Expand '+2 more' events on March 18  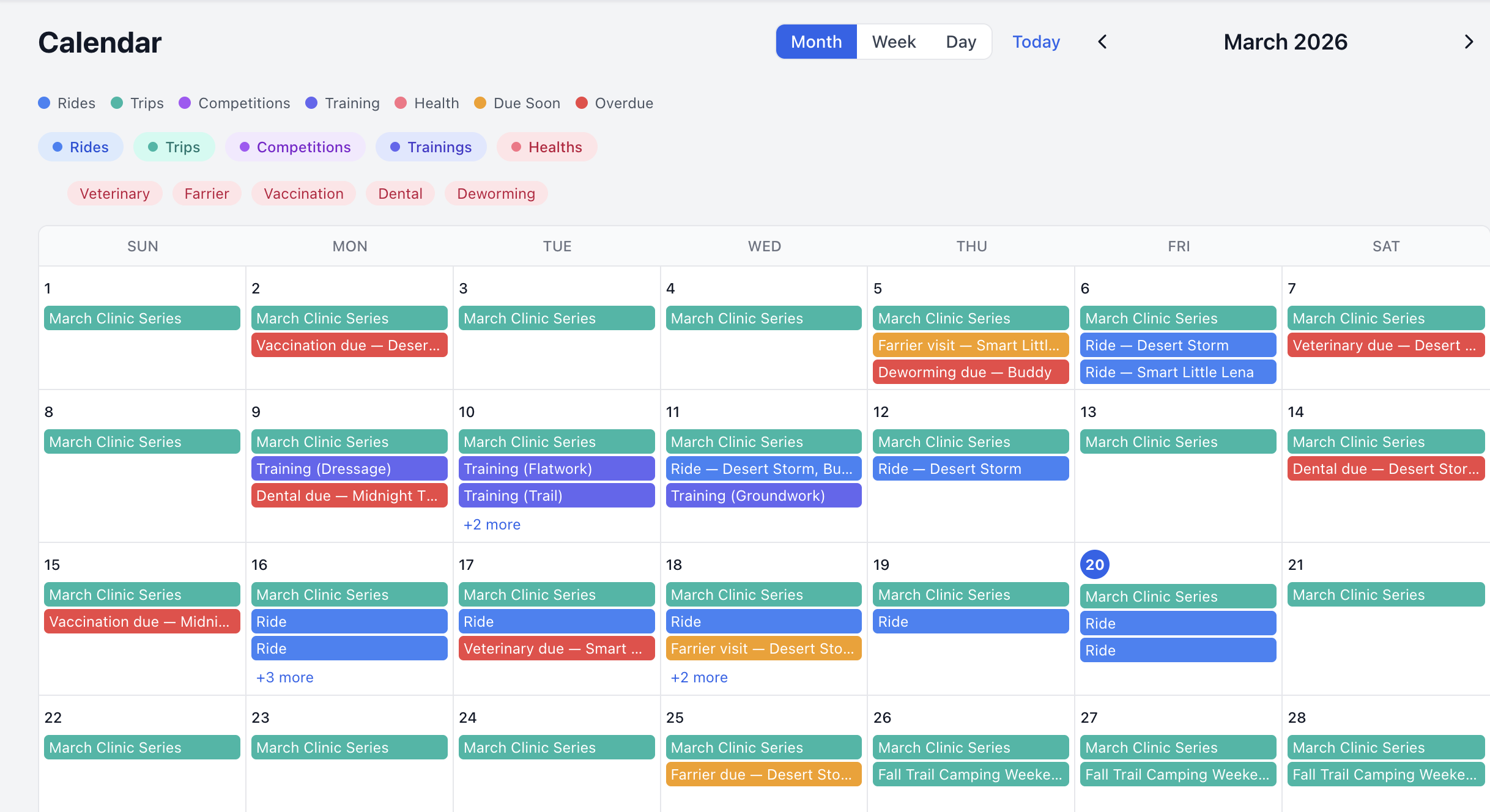coord(698,677)
